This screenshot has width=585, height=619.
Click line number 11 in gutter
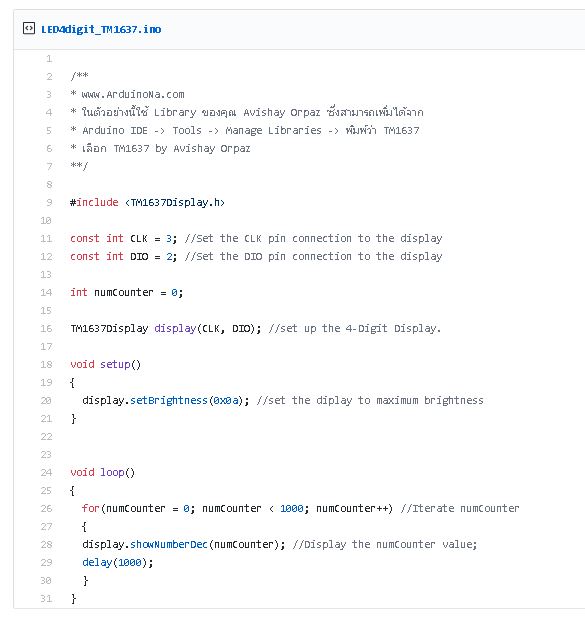[x=46, y=239]
